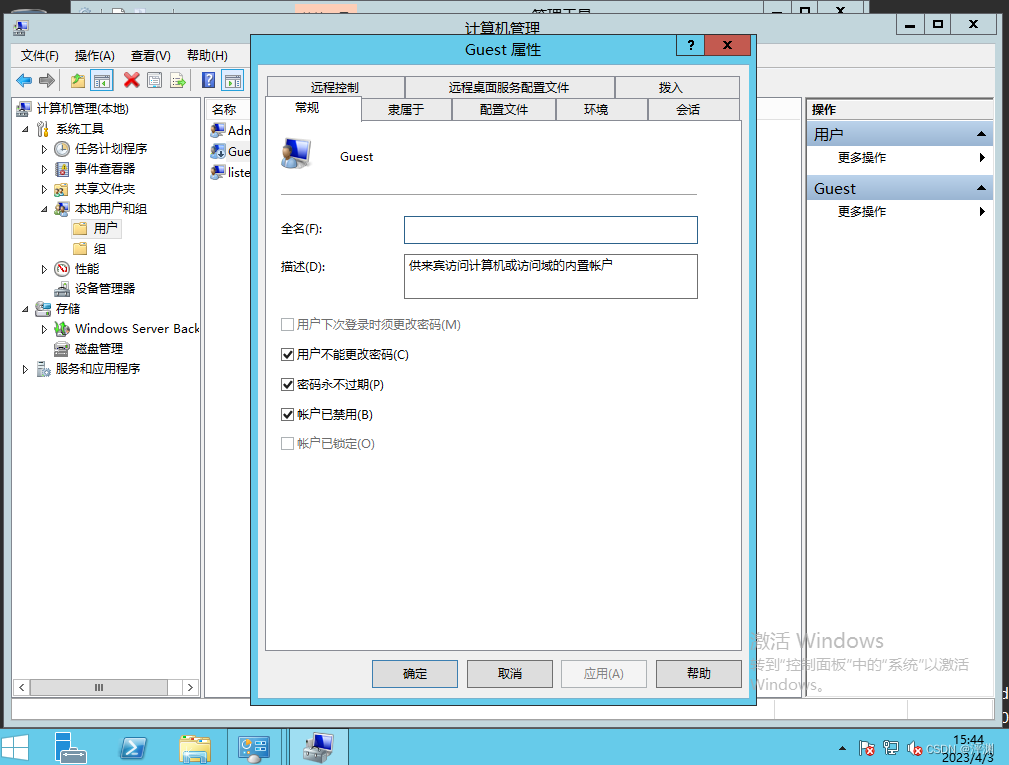
Task: Switch to the 隶属于 tab
Action: (x=406, y=110)
